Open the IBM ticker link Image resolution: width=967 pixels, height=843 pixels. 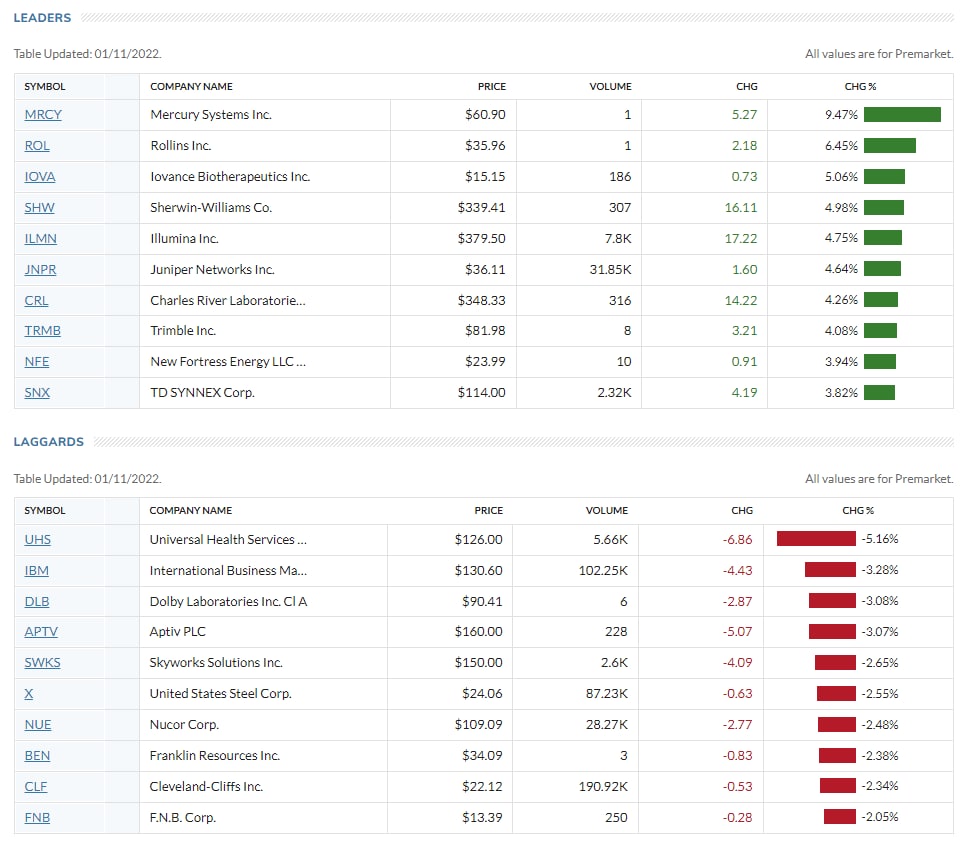point(36,570)
